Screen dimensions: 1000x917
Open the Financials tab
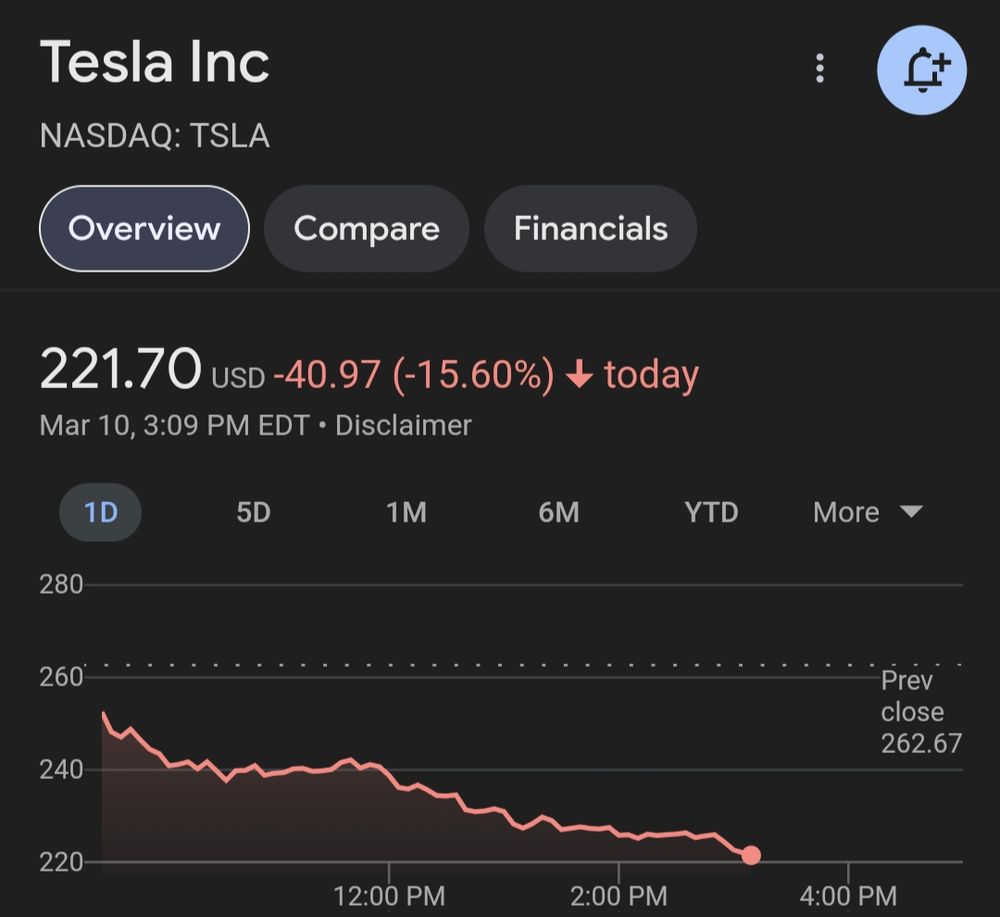pyautogui.click(x=590, y=228)
